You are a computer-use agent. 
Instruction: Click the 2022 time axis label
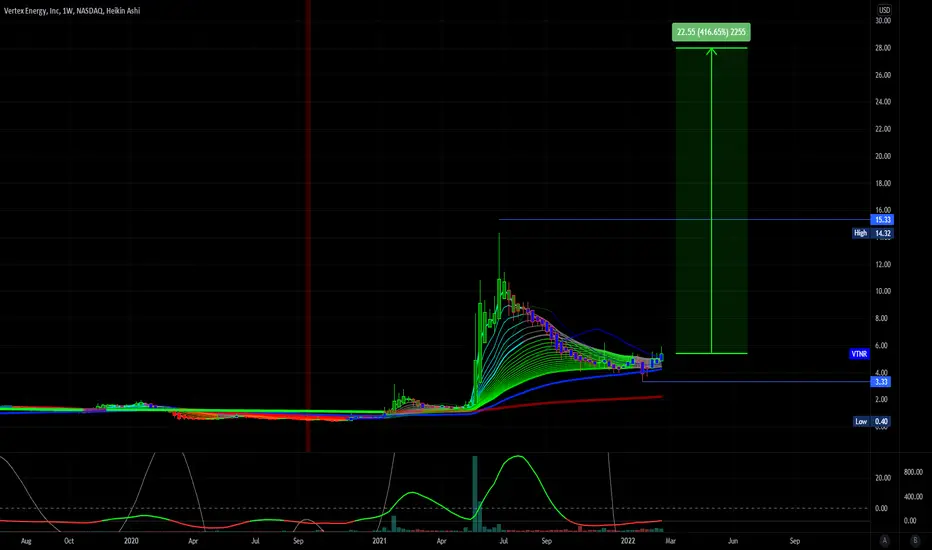(x=628, y=541)
